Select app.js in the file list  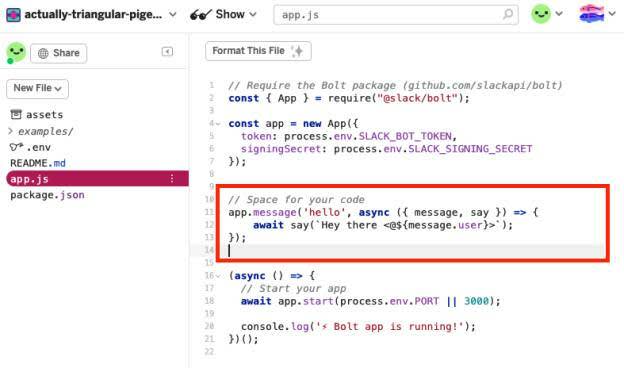[x=97, y=179]
